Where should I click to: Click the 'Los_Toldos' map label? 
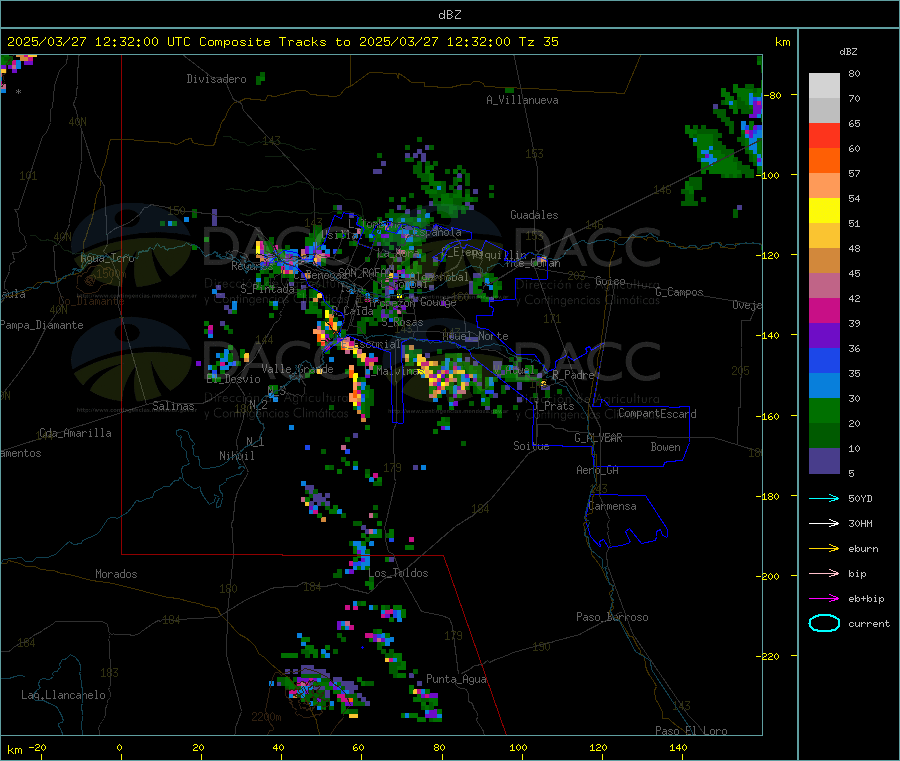point(398,573)
